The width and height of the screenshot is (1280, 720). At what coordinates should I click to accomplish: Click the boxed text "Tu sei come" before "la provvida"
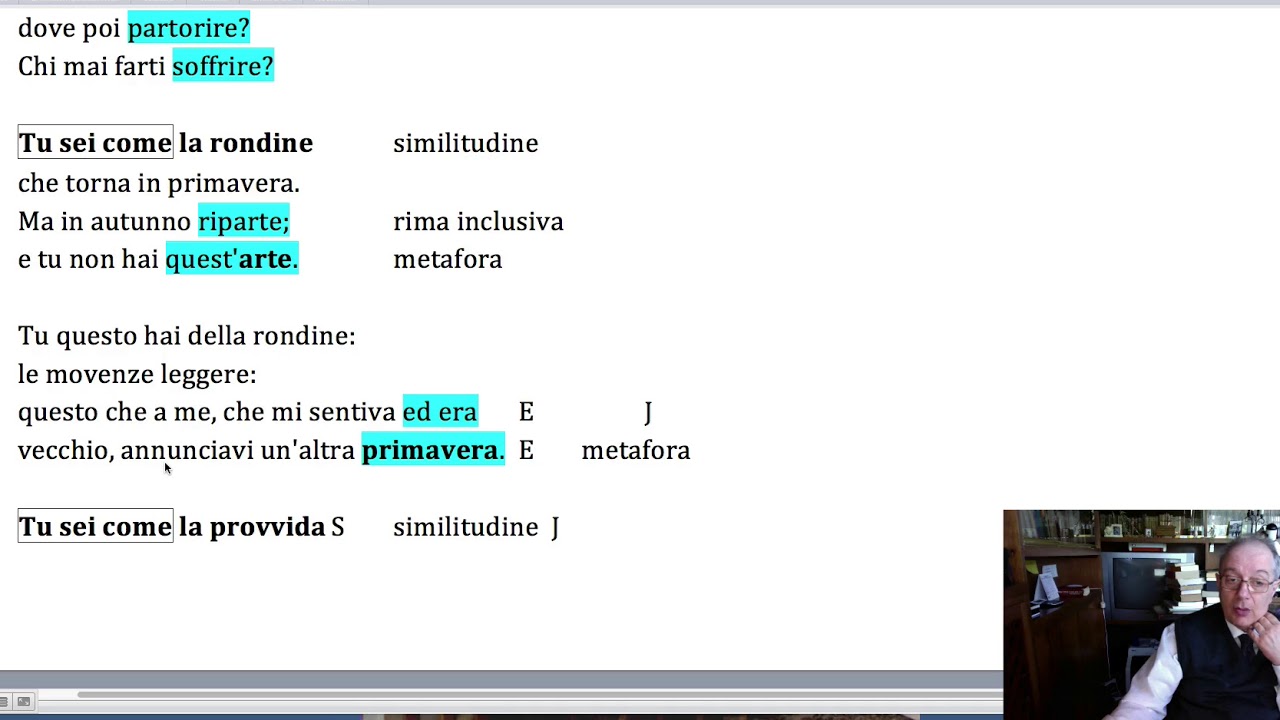click(x=95, y=527)
